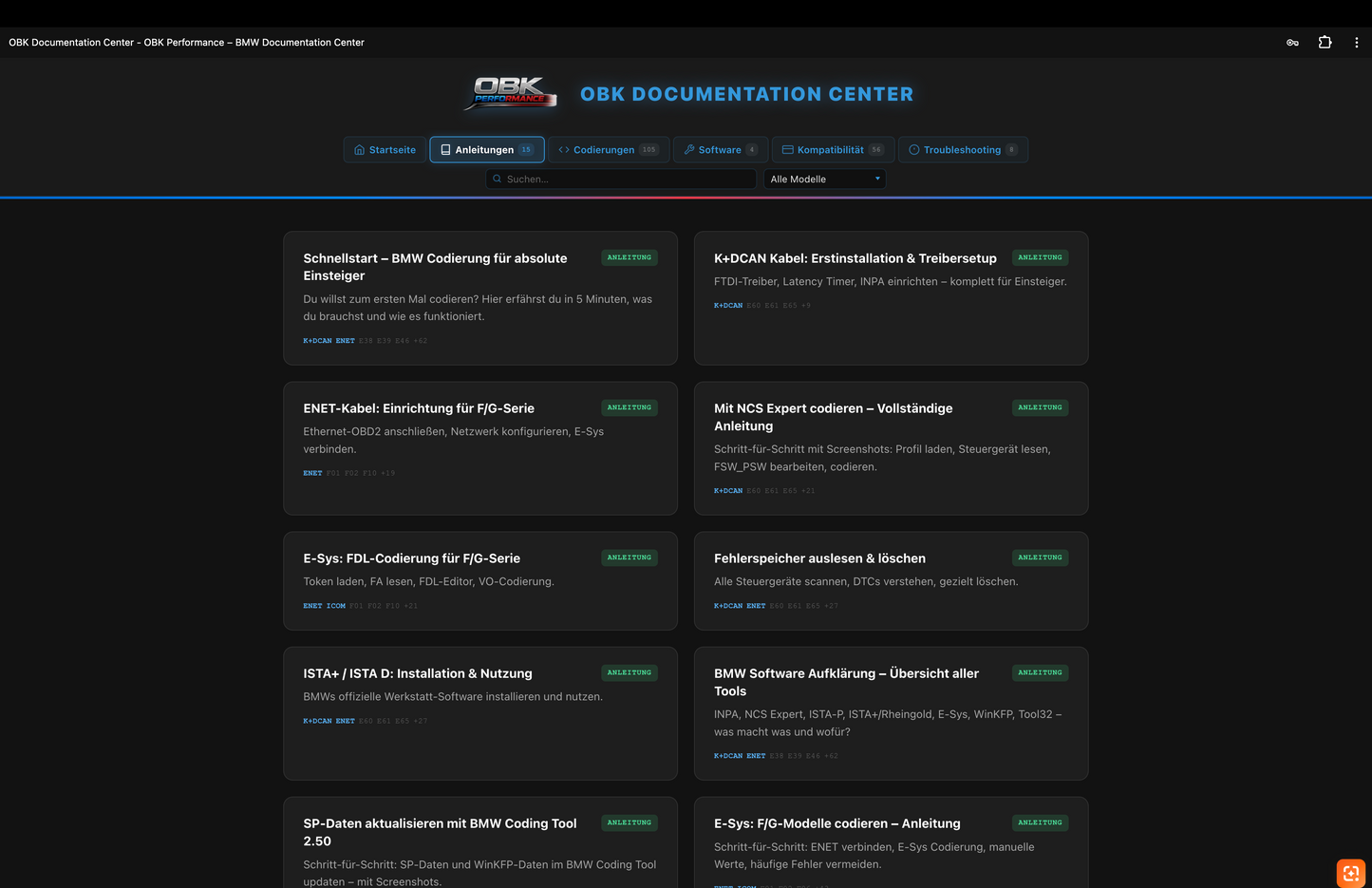Open Fehlerspeicher auslesen & löschen guide
The image size is (1372, 888).
[892, 581]
